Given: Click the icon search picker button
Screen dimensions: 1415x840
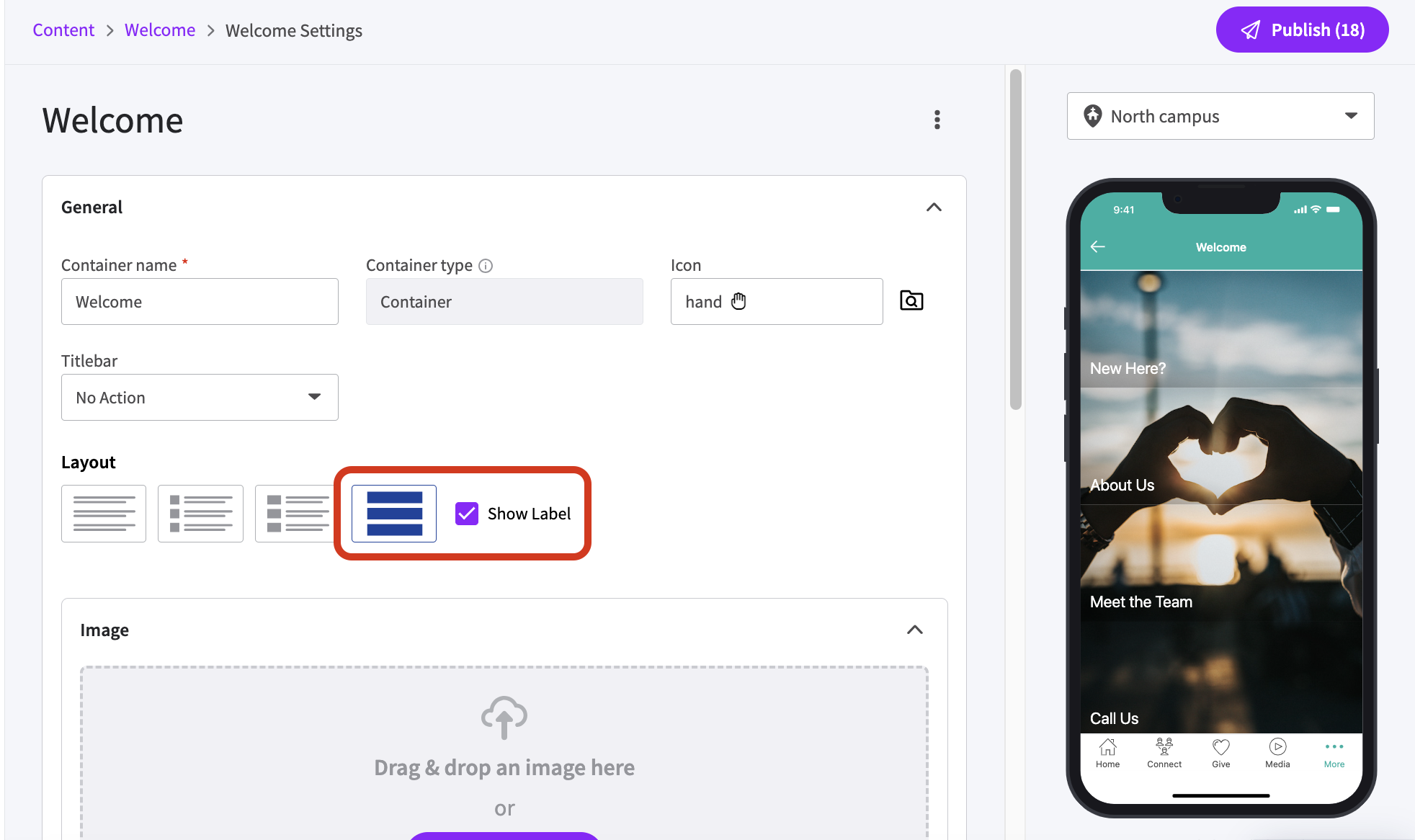Looking at the screenshot, I should pos(911,300).
